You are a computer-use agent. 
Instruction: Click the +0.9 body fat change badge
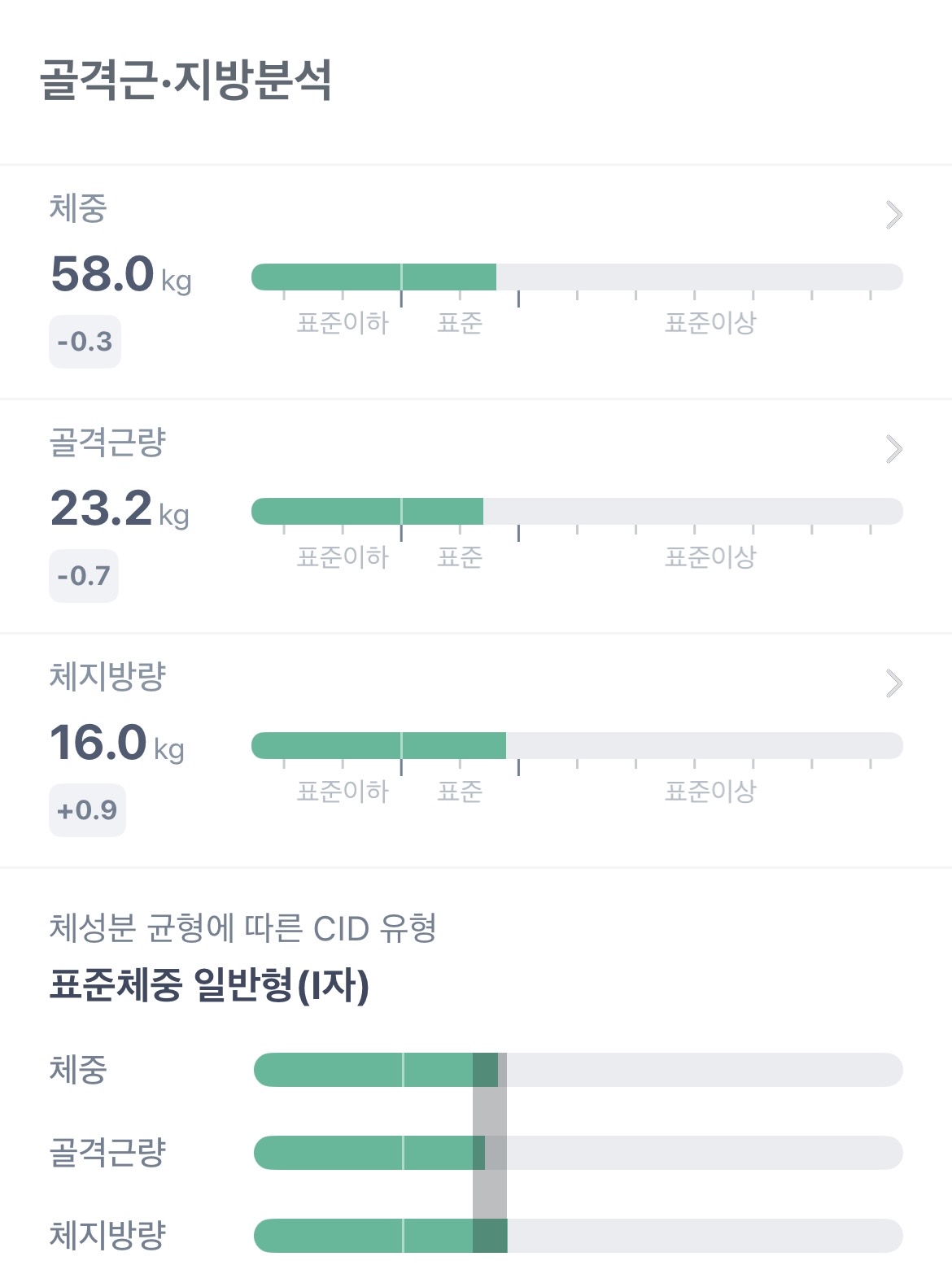pyautogui.click(x=87, y=810)
